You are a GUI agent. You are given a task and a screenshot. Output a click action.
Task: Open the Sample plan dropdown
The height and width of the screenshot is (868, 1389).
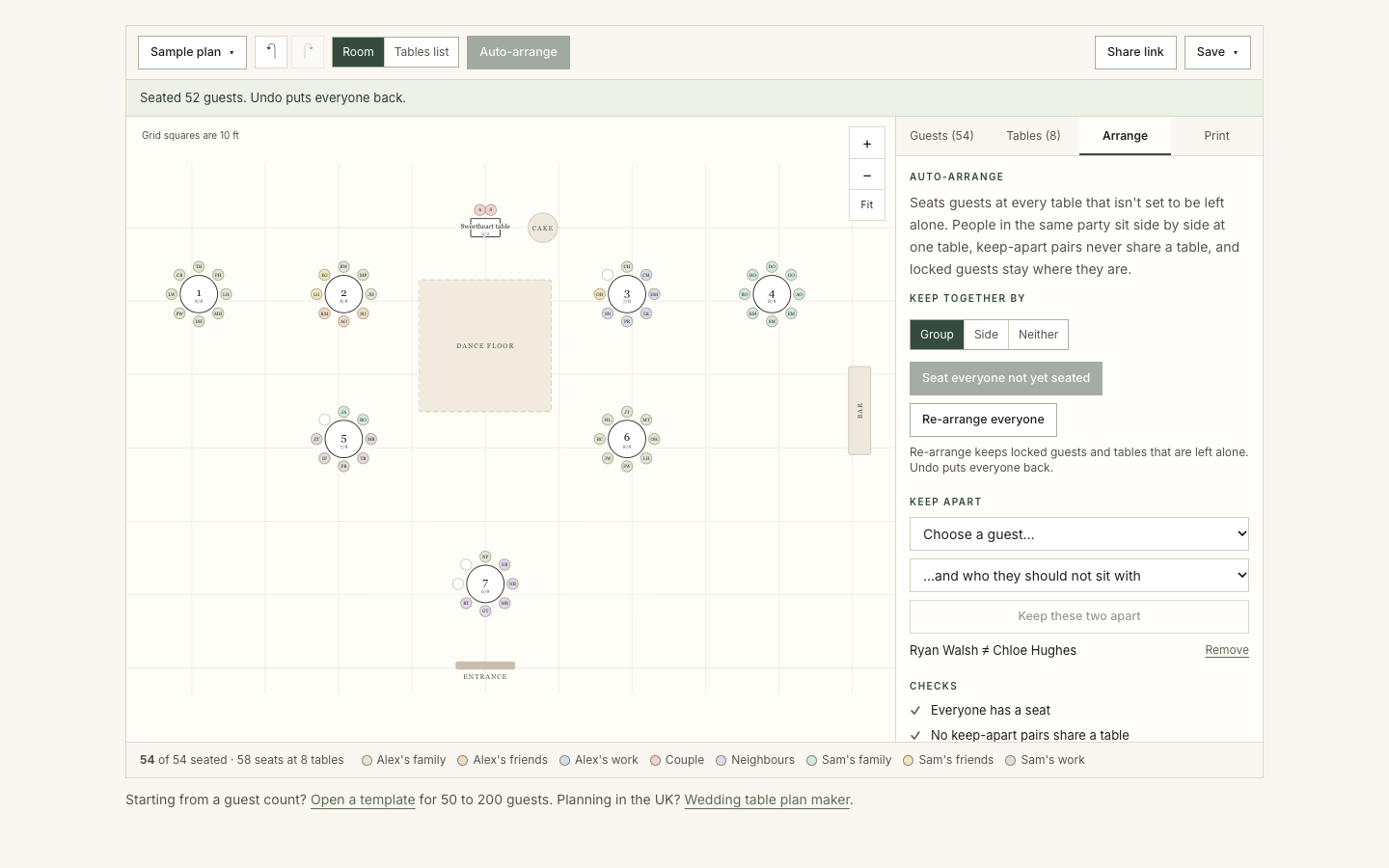192,52
